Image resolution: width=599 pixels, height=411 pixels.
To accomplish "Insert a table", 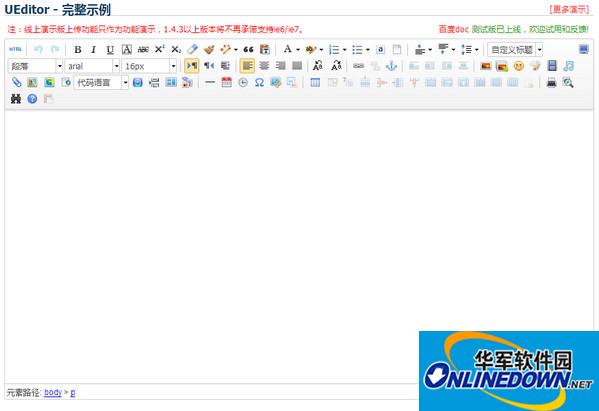I will pyautogui.click(x=315, y=82).
